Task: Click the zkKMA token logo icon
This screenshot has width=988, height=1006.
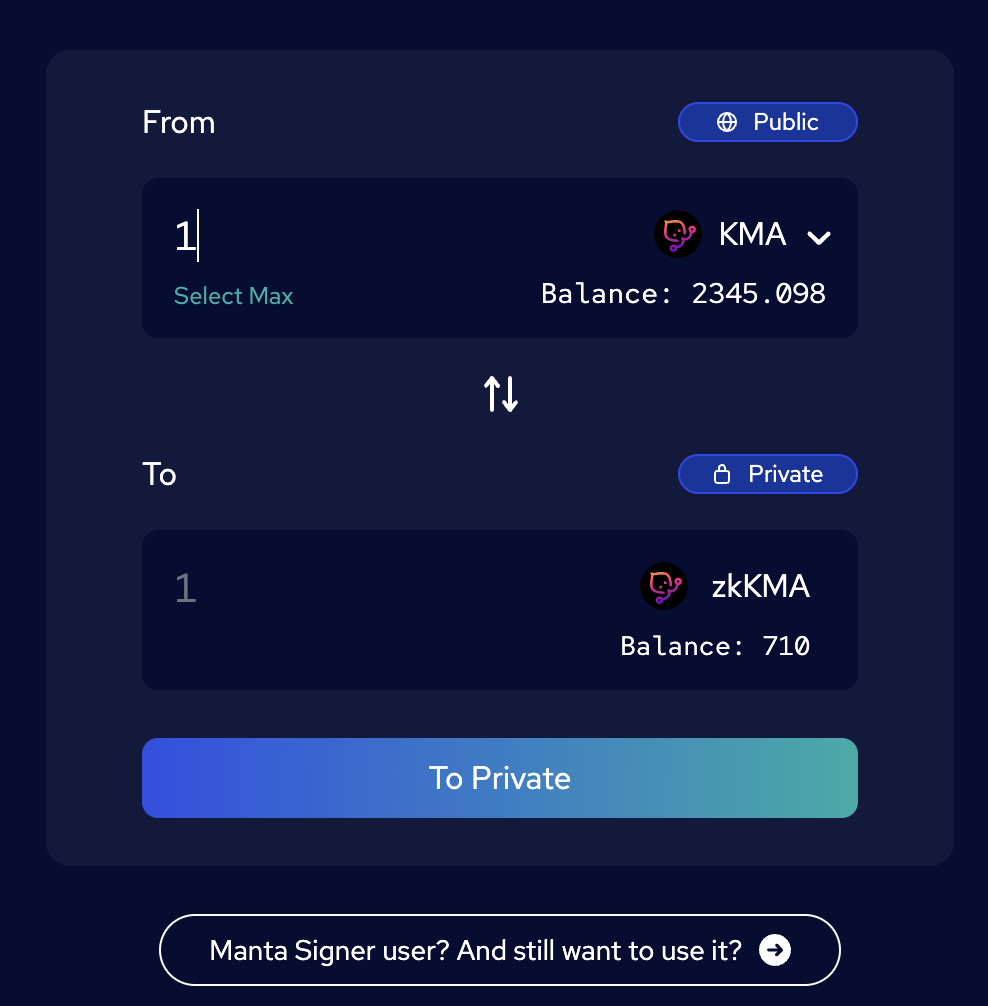Action: click(664, 586)
